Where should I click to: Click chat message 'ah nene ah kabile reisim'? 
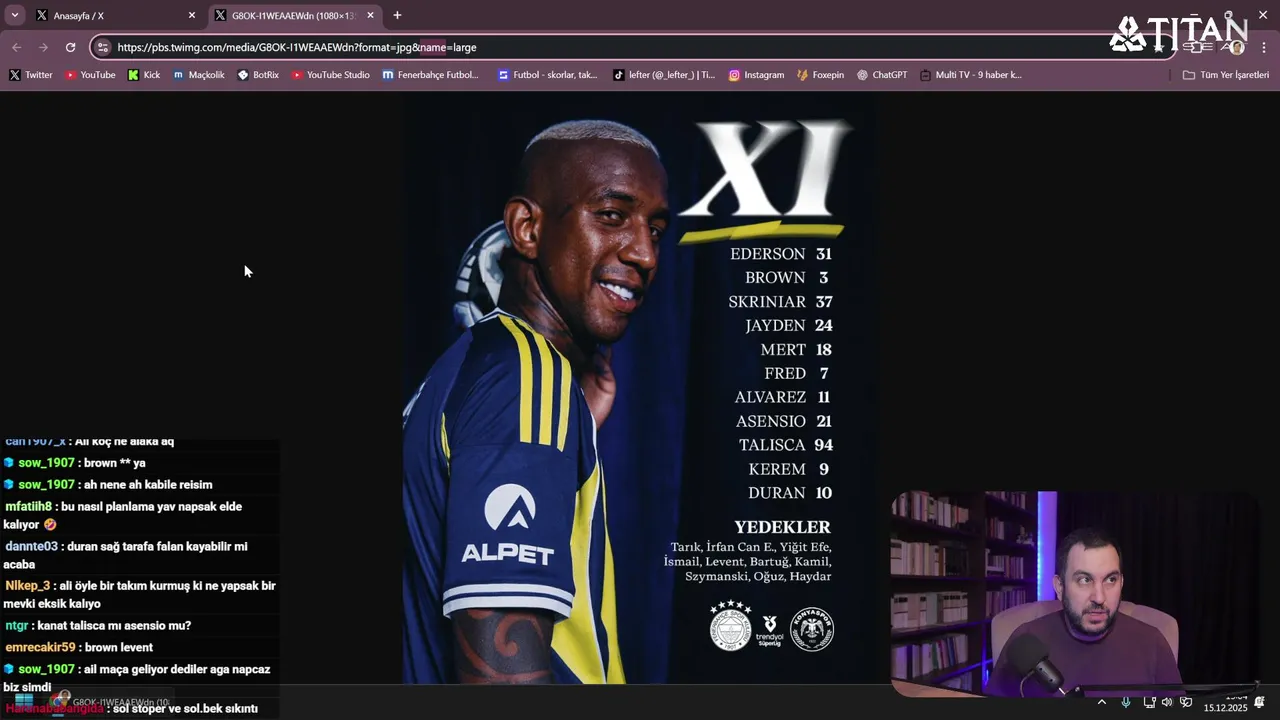pos(148,485)
